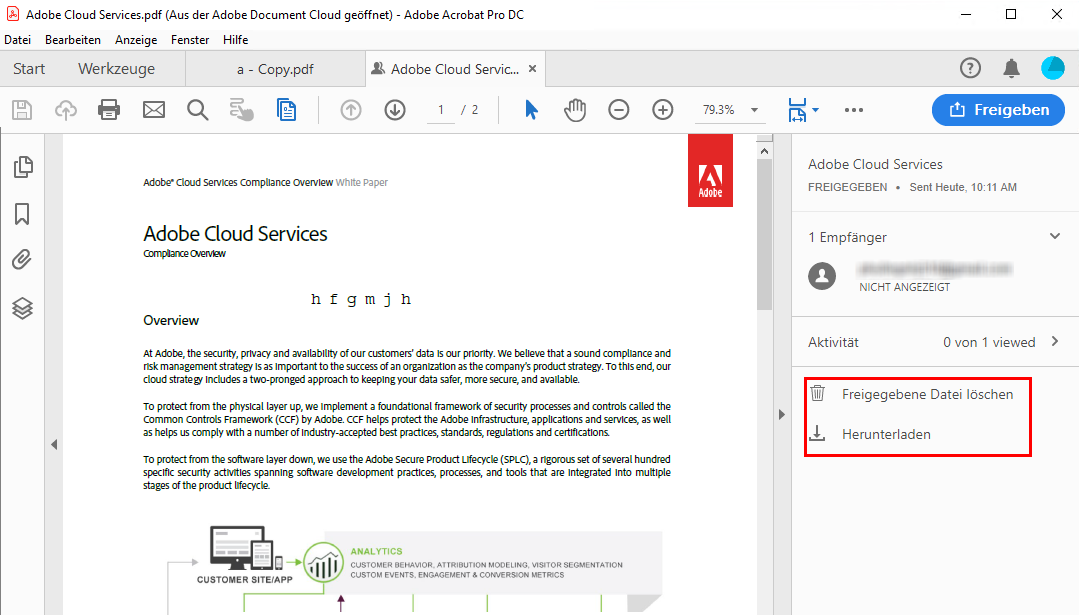This screenshot has width=1079, height=615.
Task: Click the NICHT ANGEZEIGT status text
Action: pos(904,288)
